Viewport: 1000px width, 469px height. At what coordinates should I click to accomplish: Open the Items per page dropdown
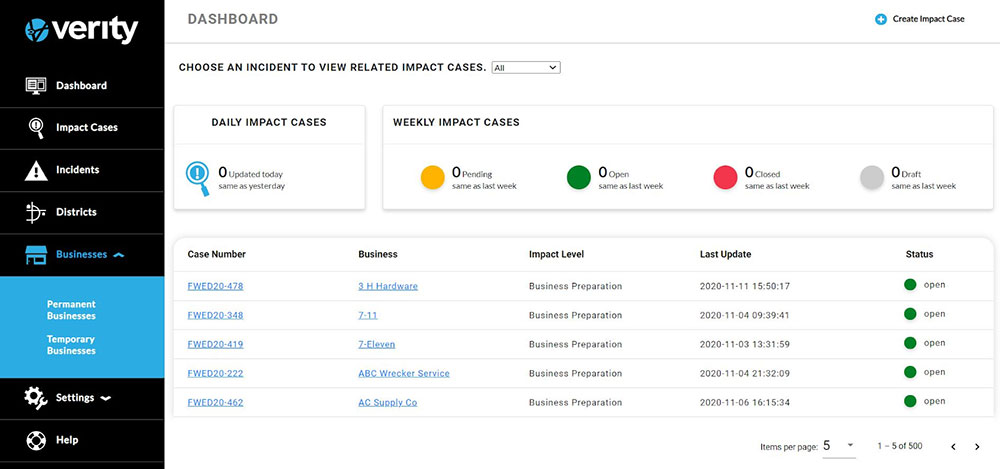[839, 445]
